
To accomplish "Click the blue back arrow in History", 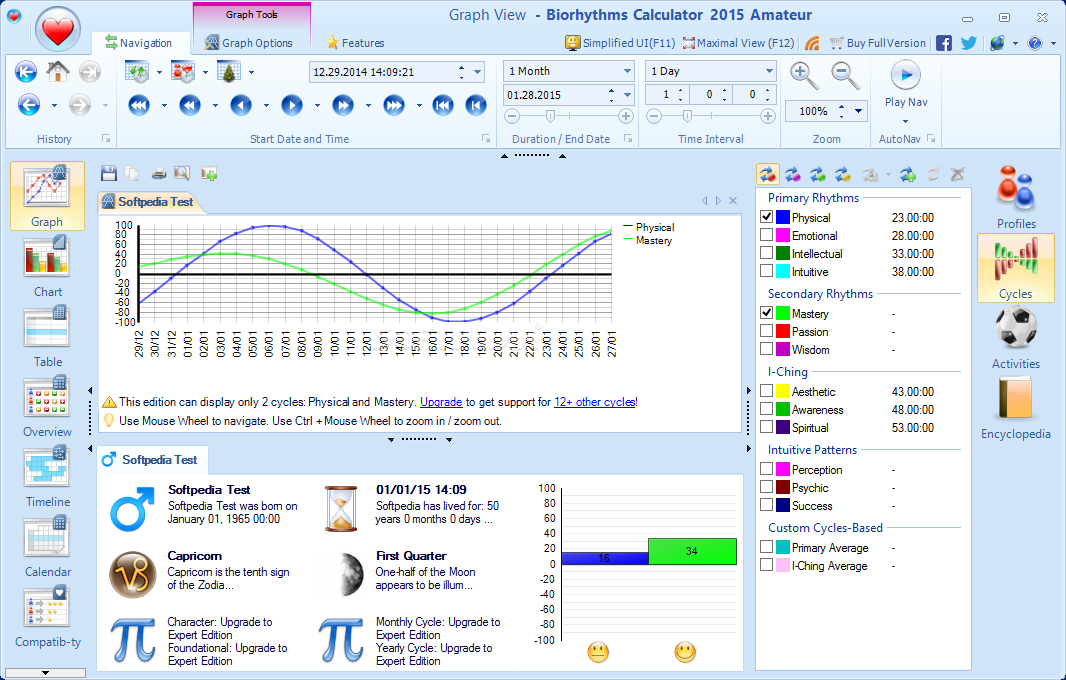I will [x=29, y=105].
